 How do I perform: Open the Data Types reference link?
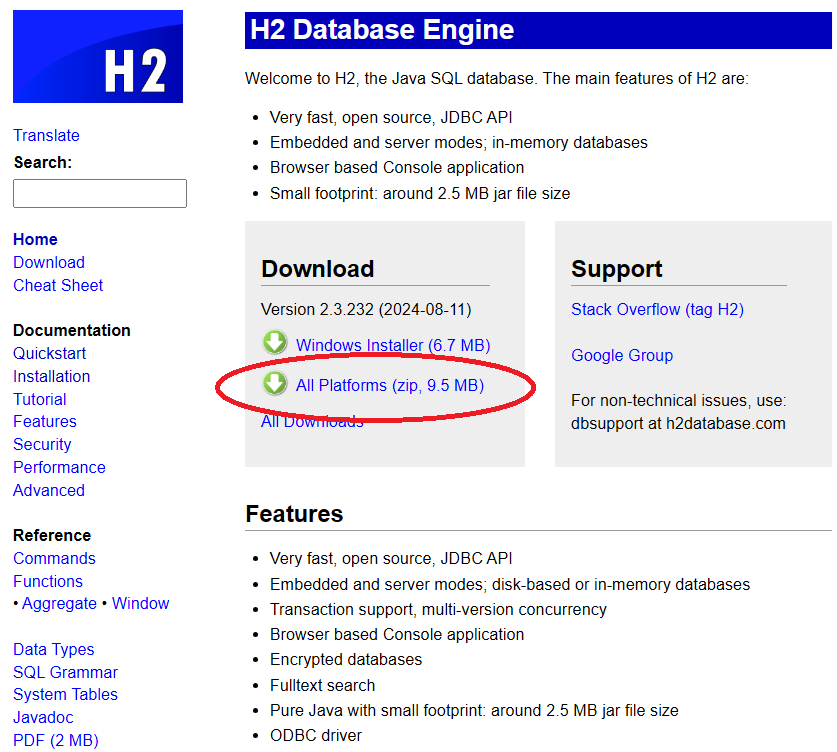pyautogui.click(x=54, y=650)
